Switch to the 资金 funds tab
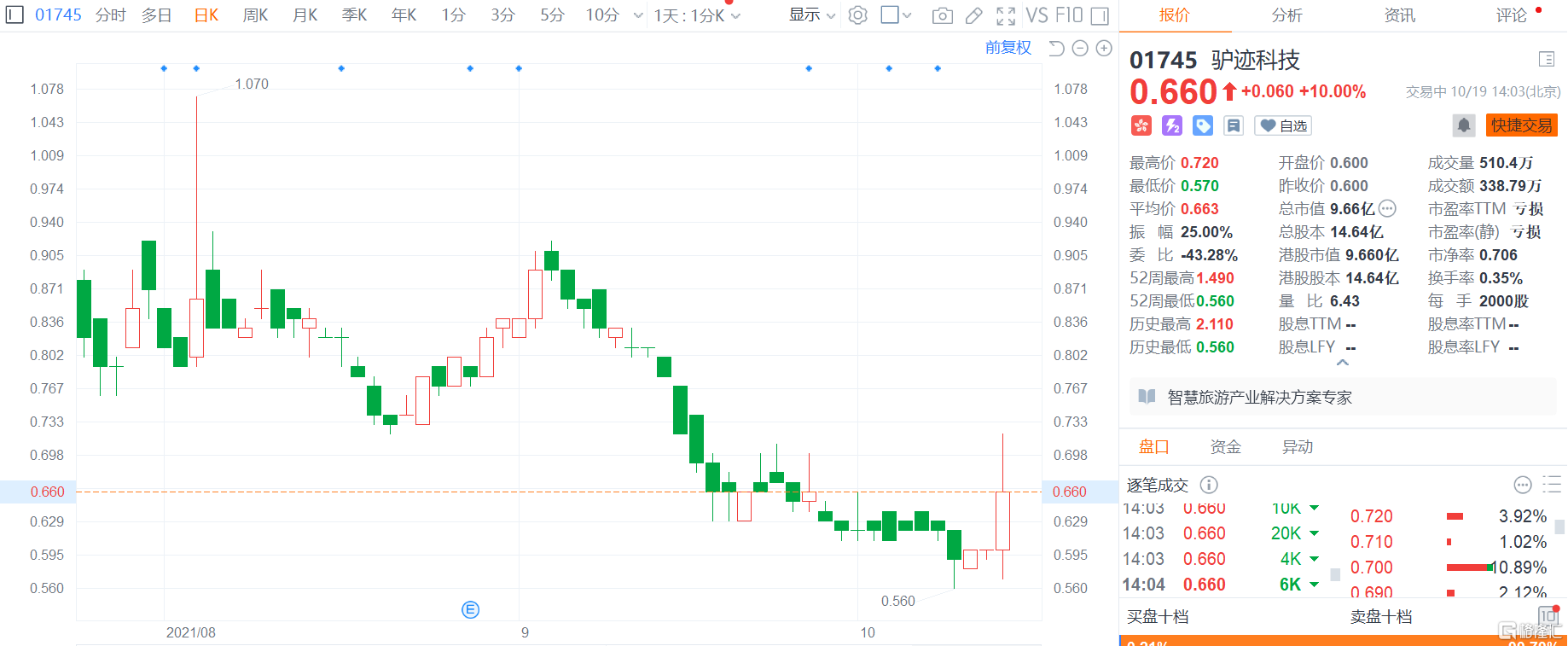The image size is (1568, 646). (x=1225, y=447)
